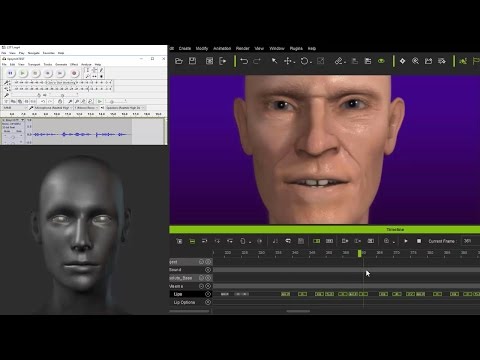Select the Audacity Time Shift tool
This screenshot has width=480, height=360.
click(x=94, y=76)
